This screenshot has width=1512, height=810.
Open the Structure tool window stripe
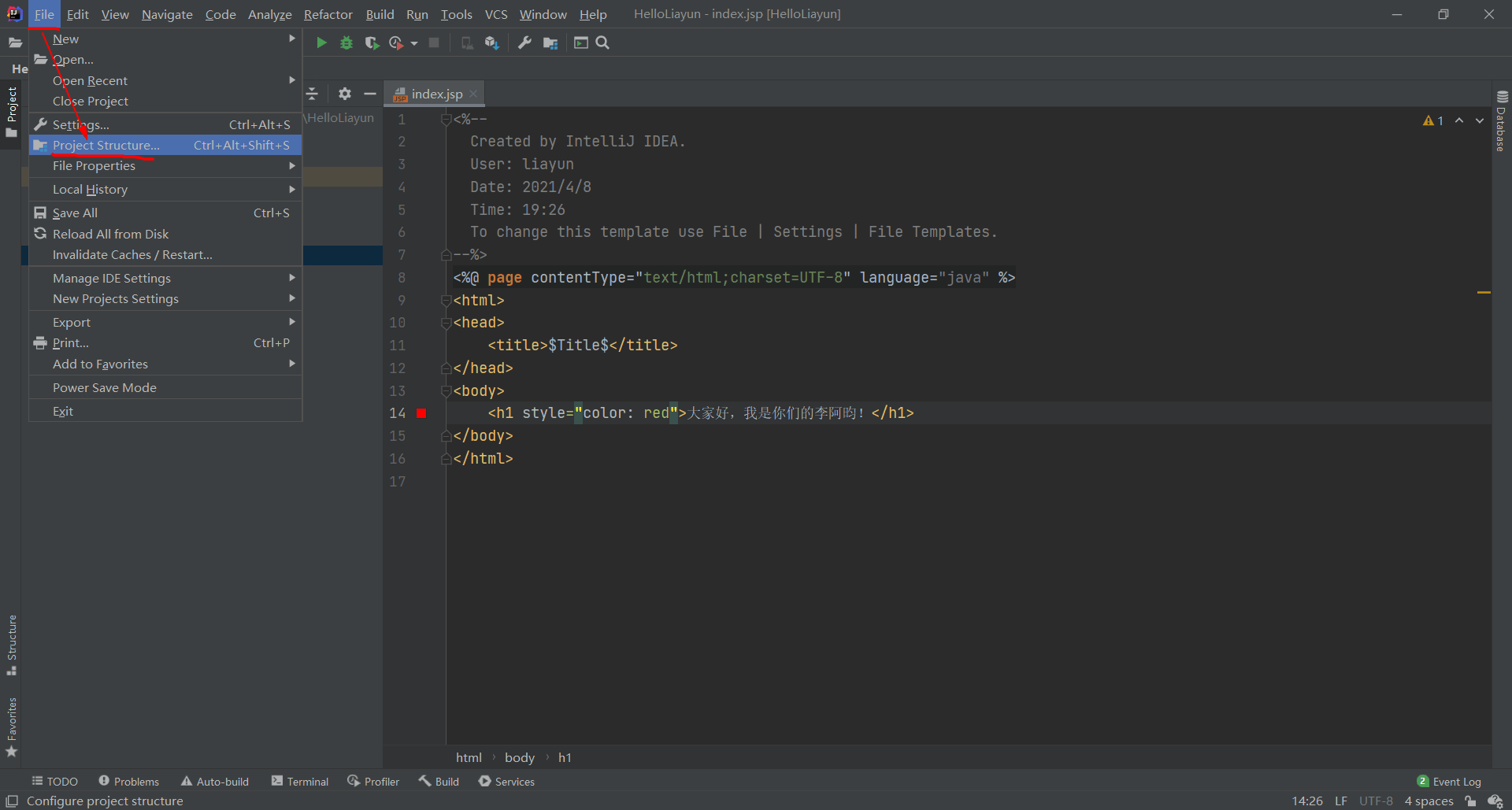[x=11, y=644]
